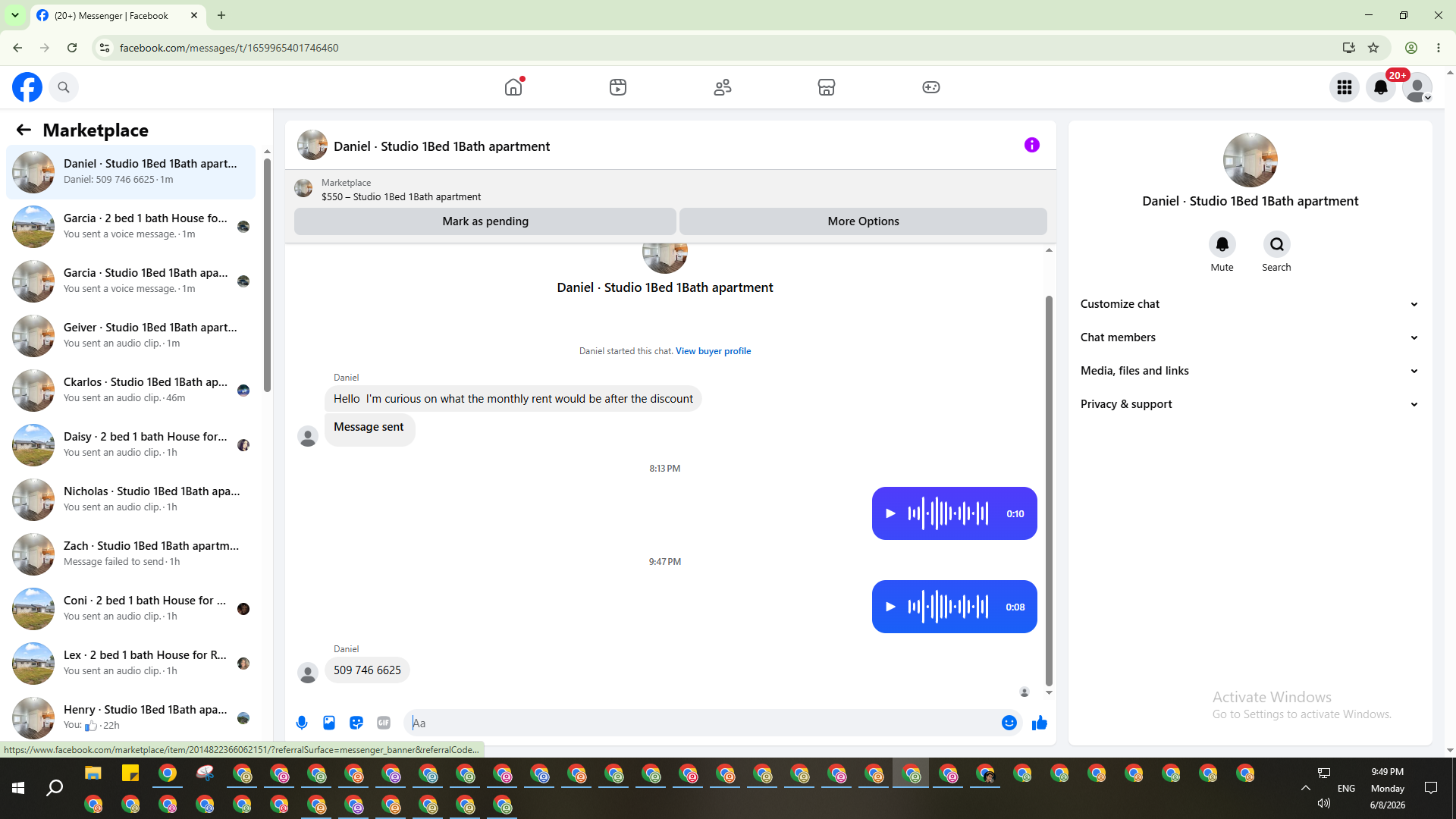Image resolution: width=1456 pixels, height=819 pixels.
Task: Click Mark as pending button
Action: [x=485, y=221]
